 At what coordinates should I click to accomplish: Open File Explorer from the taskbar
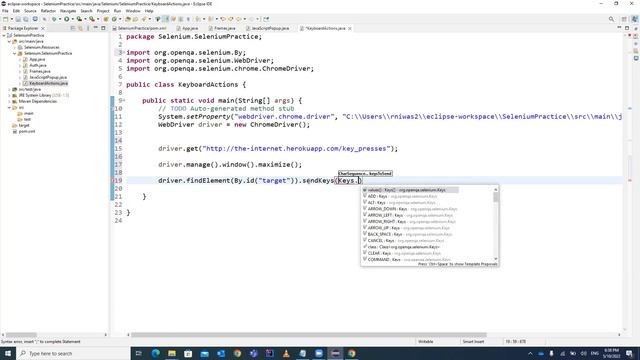(172, 353)
